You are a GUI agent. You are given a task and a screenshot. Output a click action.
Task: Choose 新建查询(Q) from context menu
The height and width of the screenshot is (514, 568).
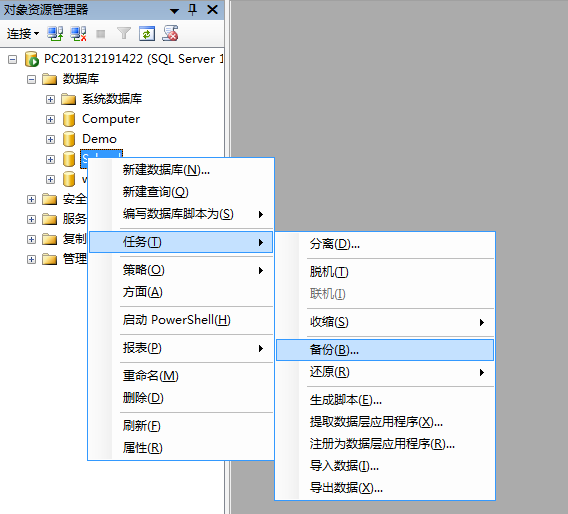[x=181, y=192]
